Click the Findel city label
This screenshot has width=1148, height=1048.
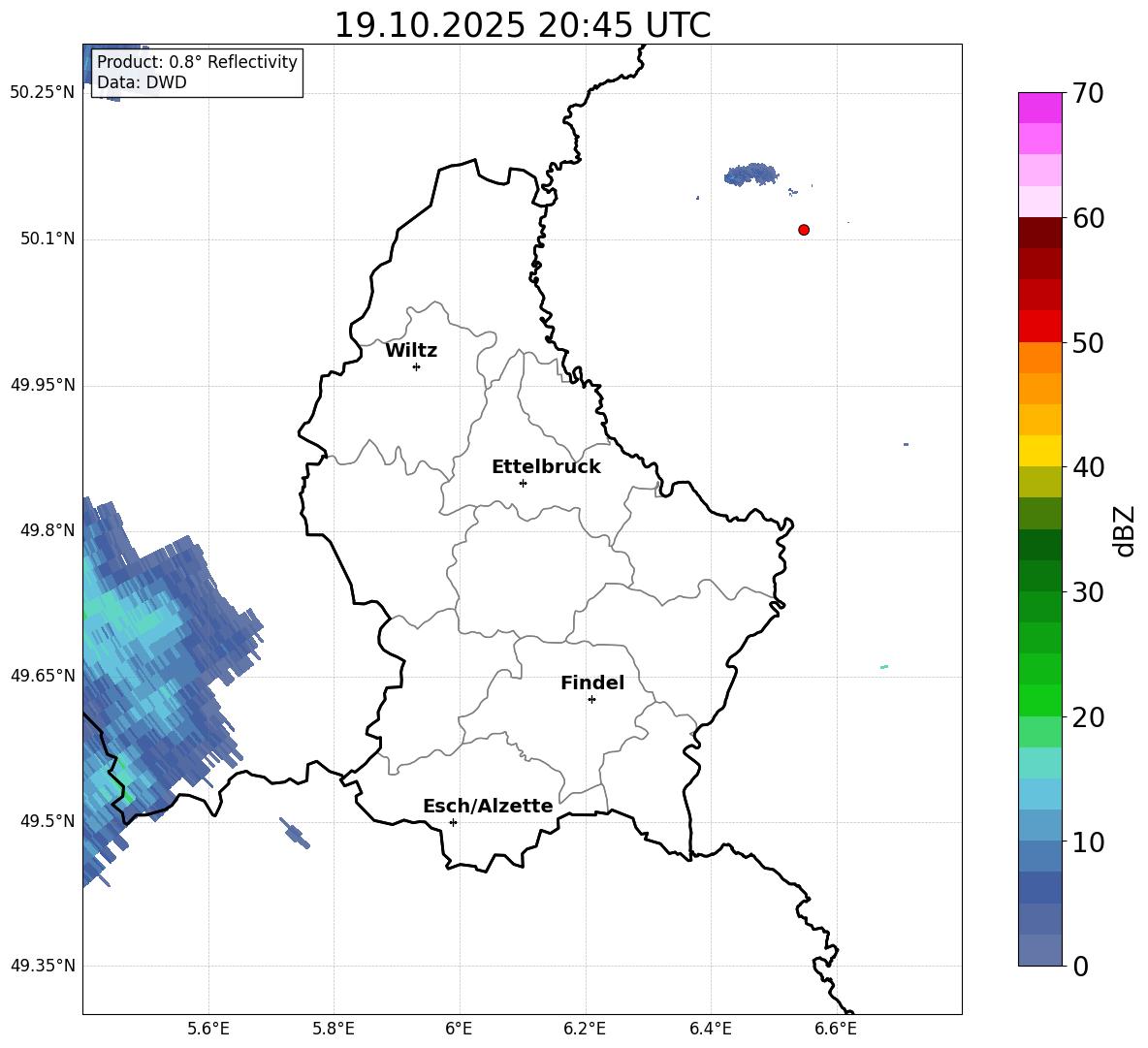[x=592, y=683]
